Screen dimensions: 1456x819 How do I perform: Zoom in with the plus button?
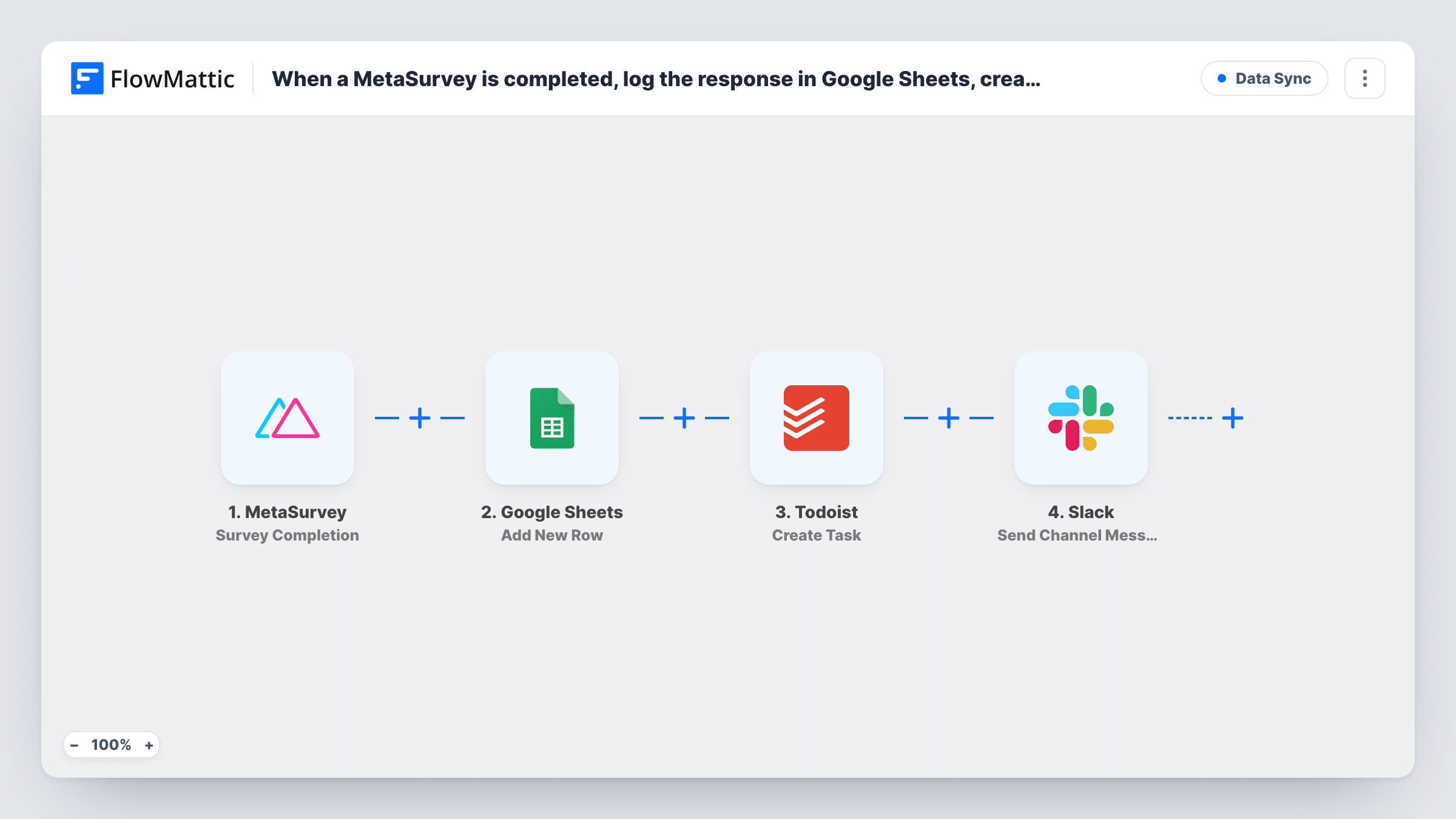149,745
